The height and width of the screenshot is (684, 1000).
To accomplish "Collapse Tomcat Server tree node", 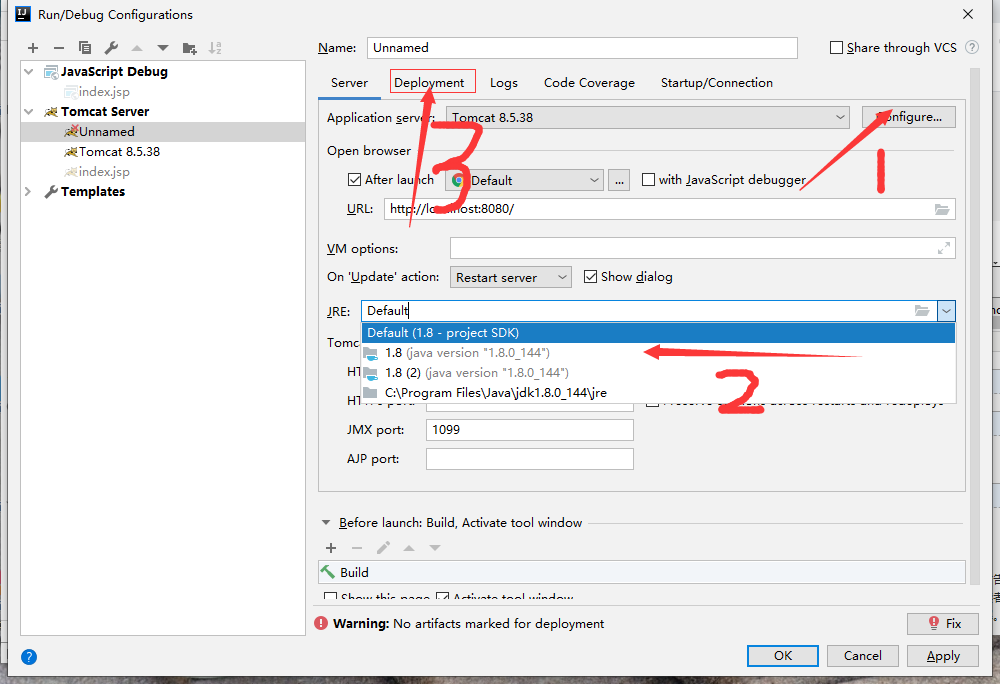I will click(29, 112).
